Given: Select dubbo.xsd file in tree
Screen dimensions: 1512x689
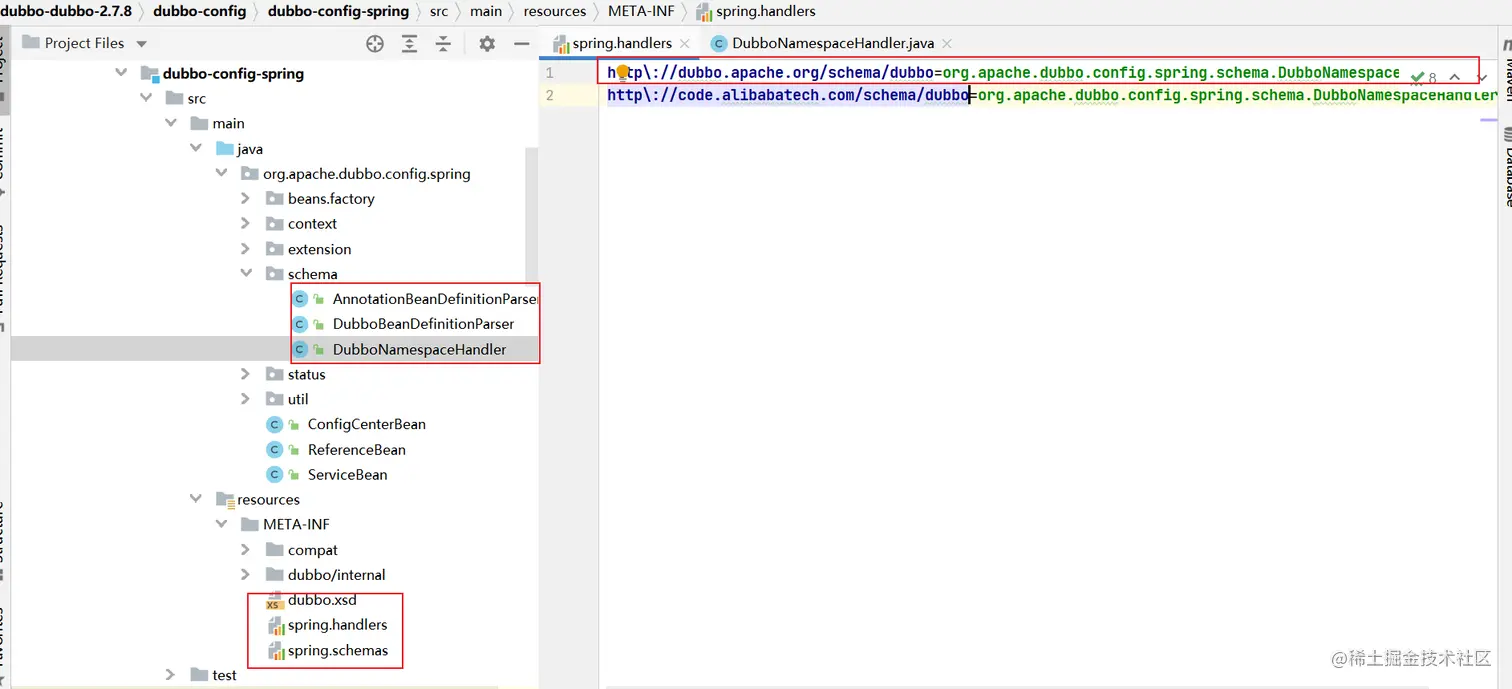Looking at the screenshot, I should point(322,600).
